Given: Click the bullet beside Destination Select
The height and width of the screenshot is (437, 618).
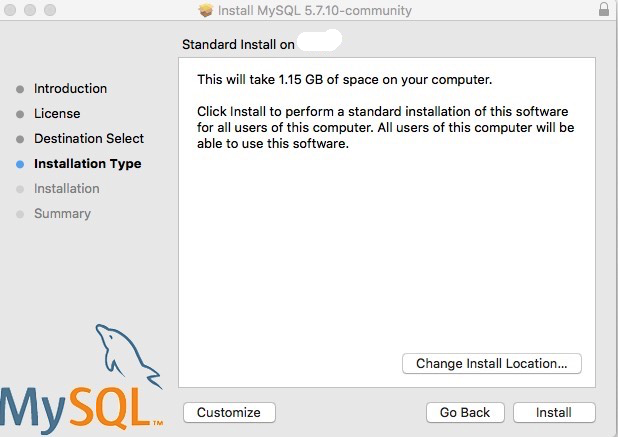Looking at the screenshot, I should coord(20,139).
